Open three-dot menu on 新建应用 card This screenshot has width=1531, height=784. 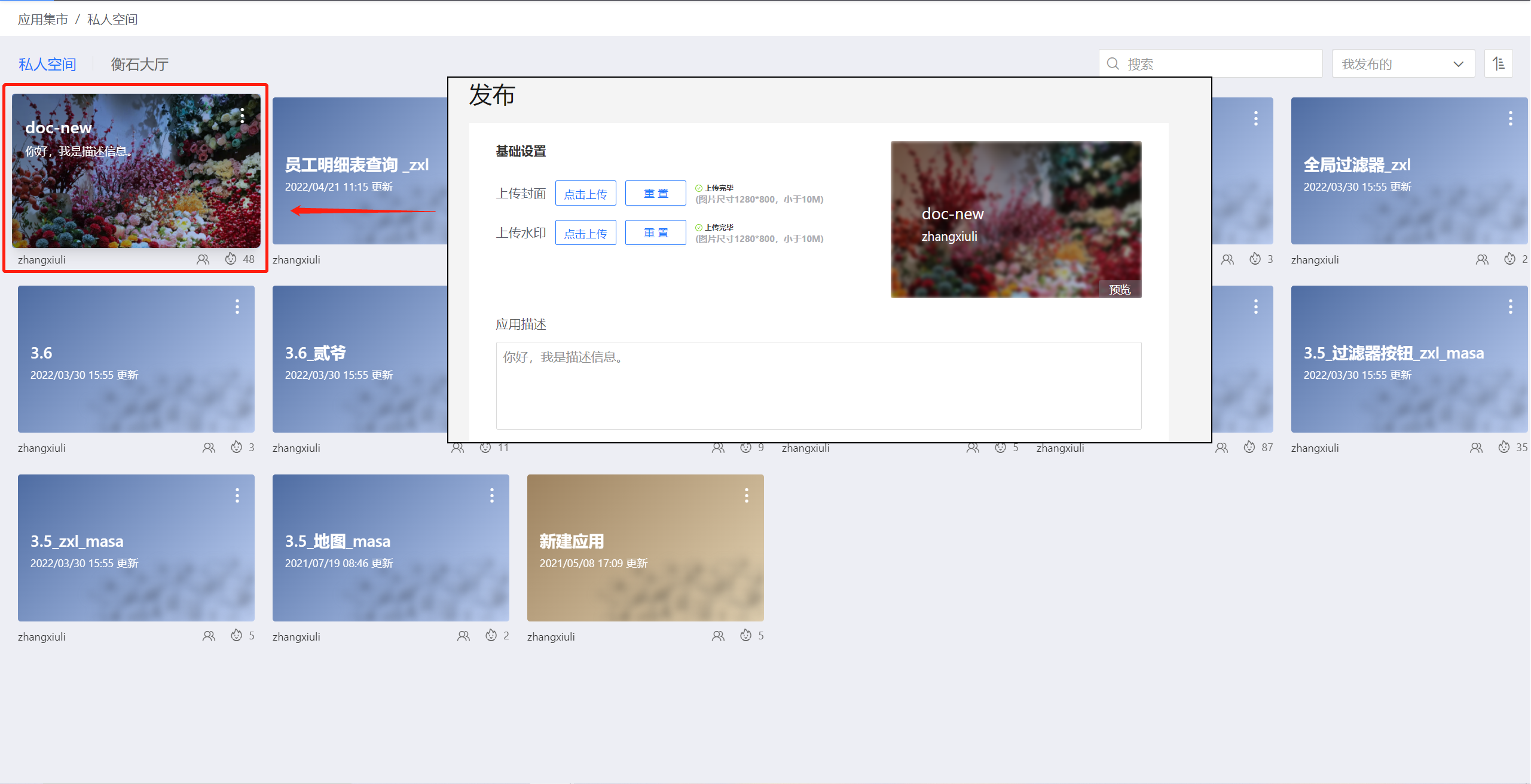point(746,495)
